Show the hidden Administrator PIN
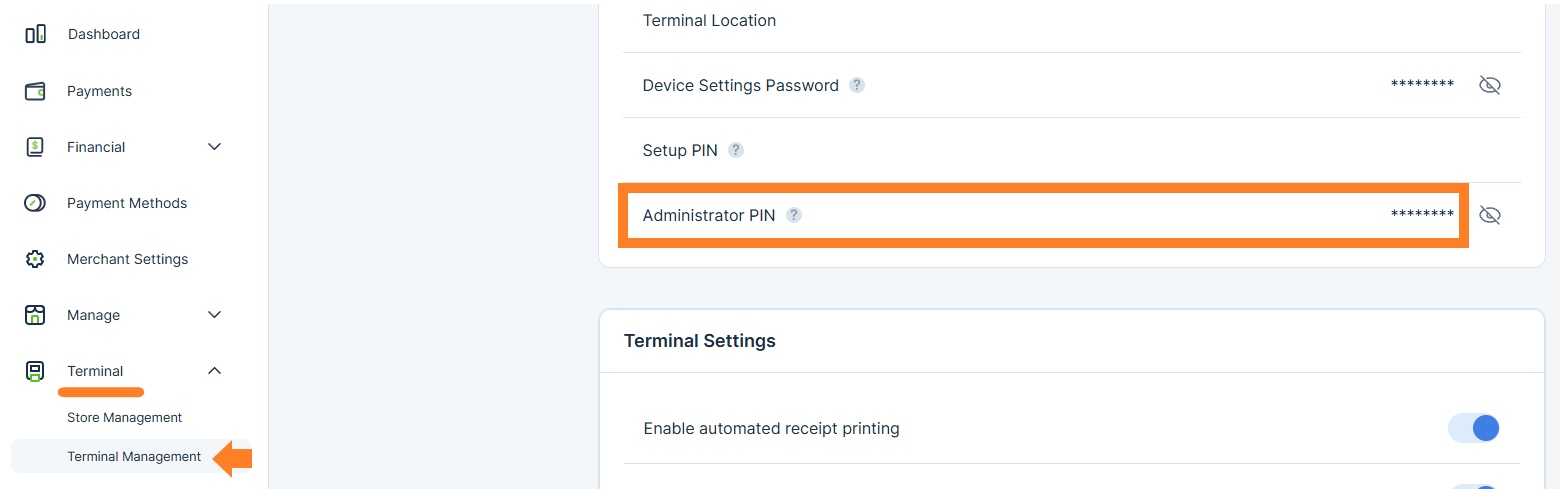1560x489 pixels. (x=1490, y=215)
